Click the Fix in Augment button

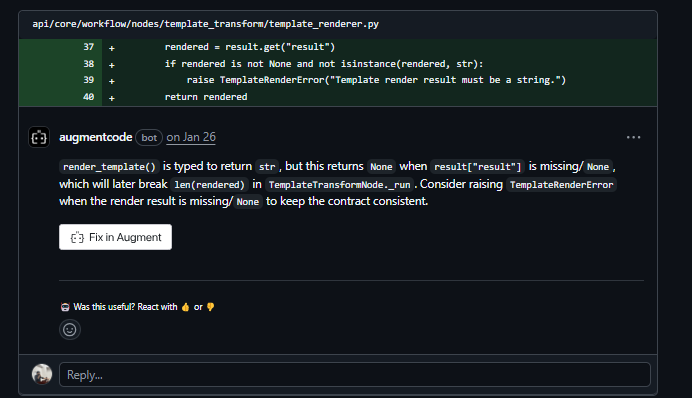pyautogui.click(x=115, y=237)
